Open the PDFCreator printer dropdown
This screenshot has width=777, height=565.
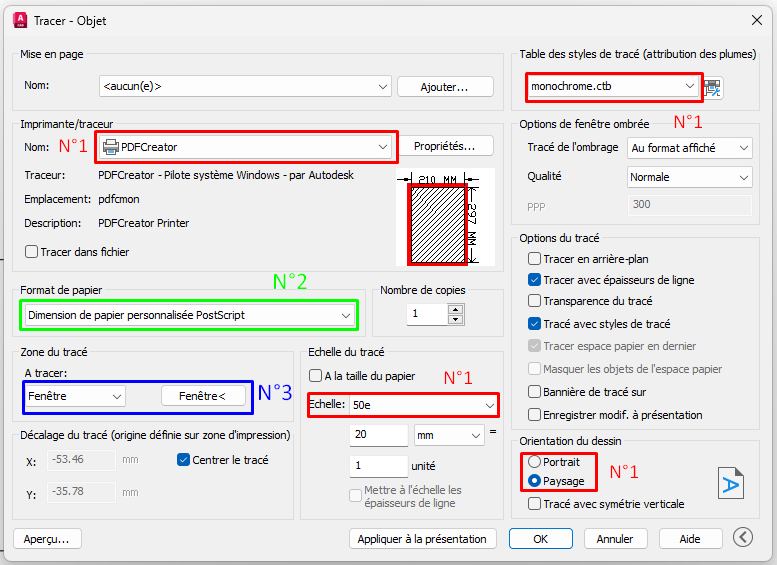pyautogui.click(x=245, y=147)
